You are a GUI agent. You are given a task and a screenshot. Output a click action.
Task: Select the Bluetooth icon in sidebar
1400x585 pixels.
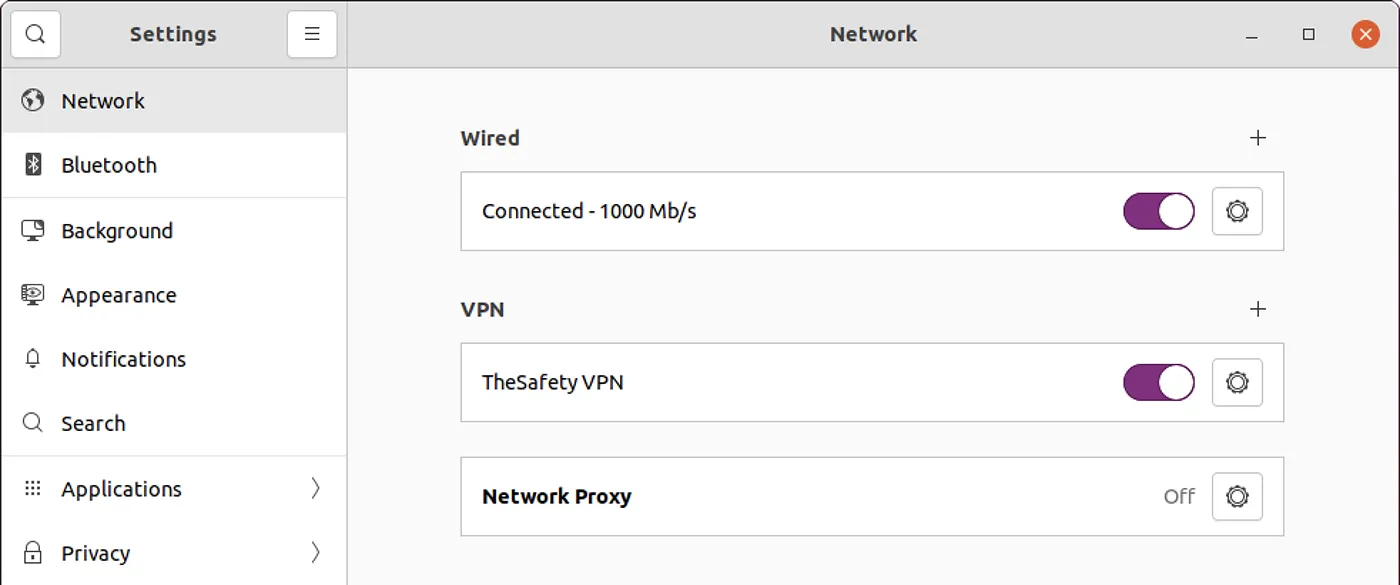click(x=32, y=164)
